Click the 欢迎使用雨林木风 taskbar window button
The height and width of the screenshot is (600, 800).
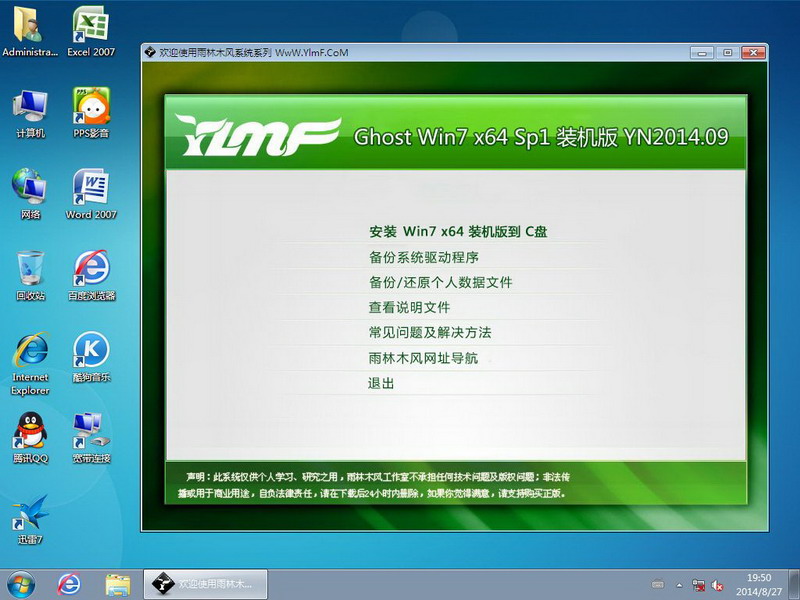[x=205, y=584]
